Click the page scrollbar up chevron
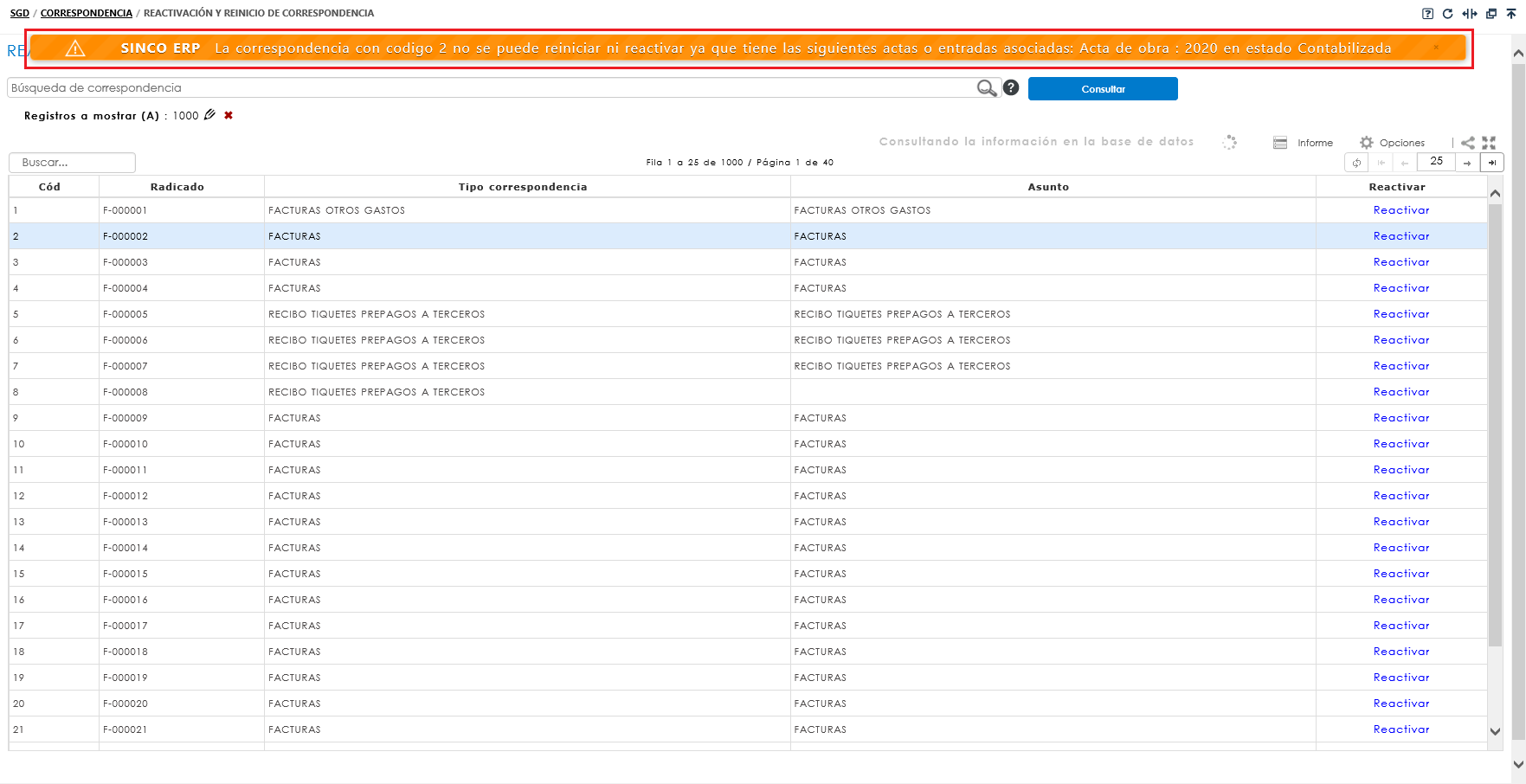The image size is (1526, 784). (1518, 54)
